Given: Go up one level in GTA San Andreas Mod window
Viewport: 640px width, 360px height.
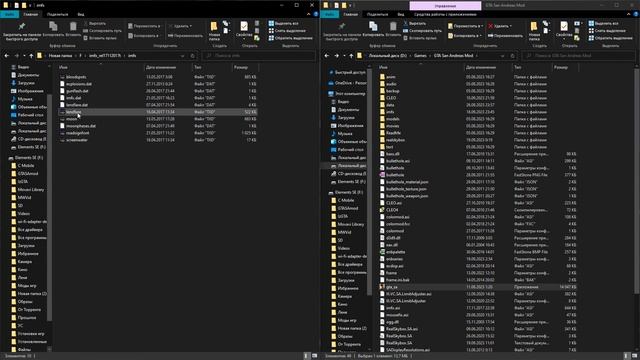Looking at the screenshot, I should (x=351, y=56).
